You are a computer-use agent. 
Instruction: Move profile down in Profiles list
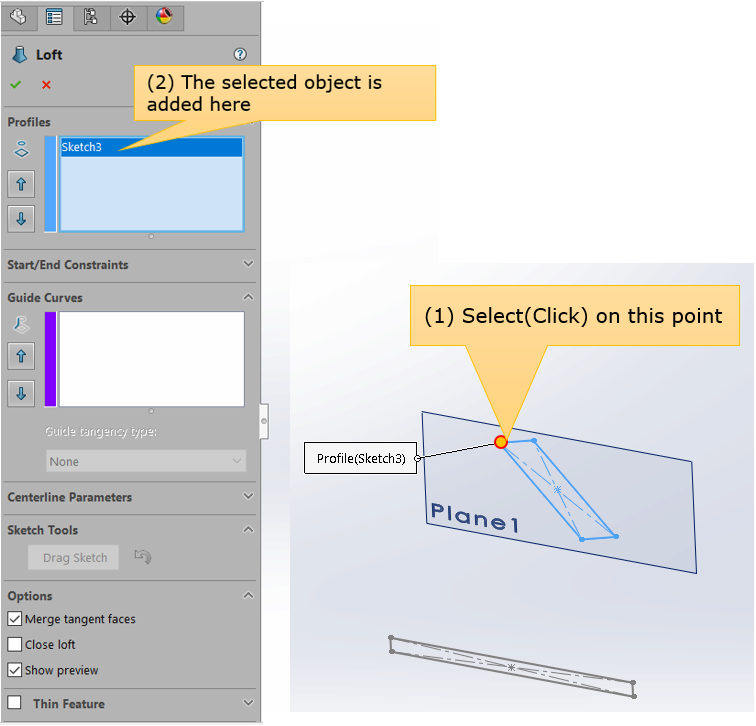21,219
